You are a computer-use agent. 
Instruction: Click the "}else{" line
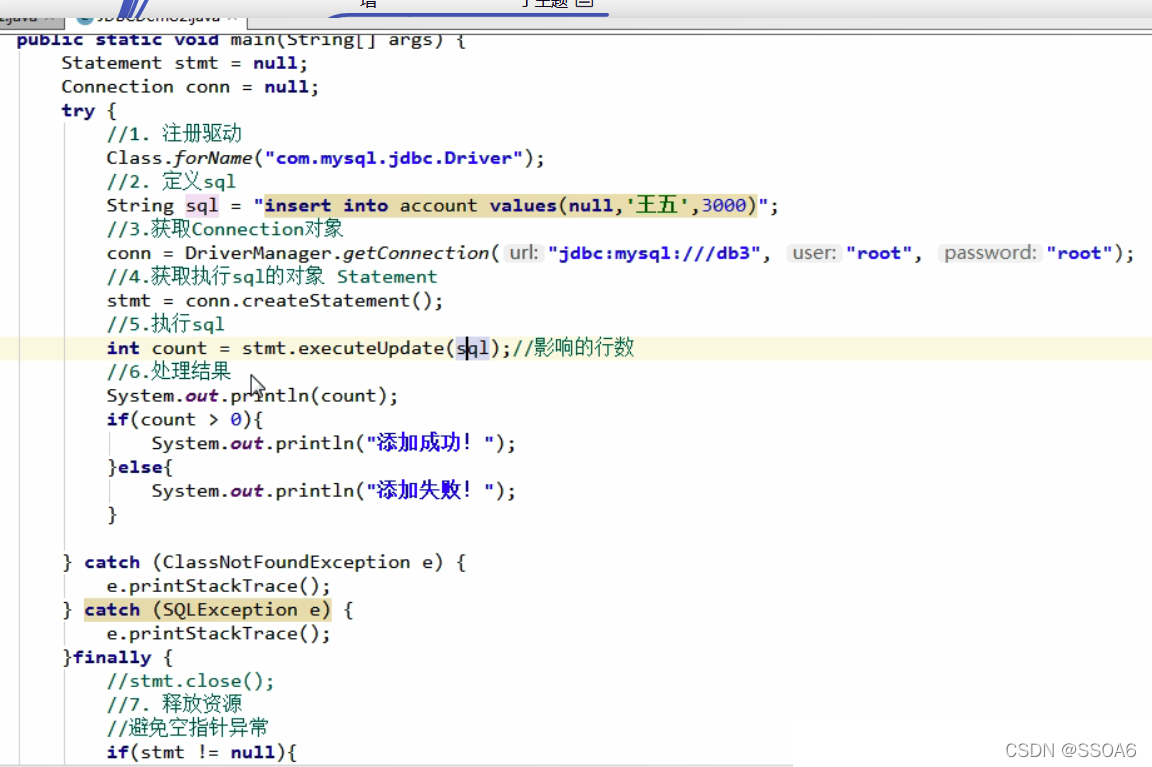[140, 467]
